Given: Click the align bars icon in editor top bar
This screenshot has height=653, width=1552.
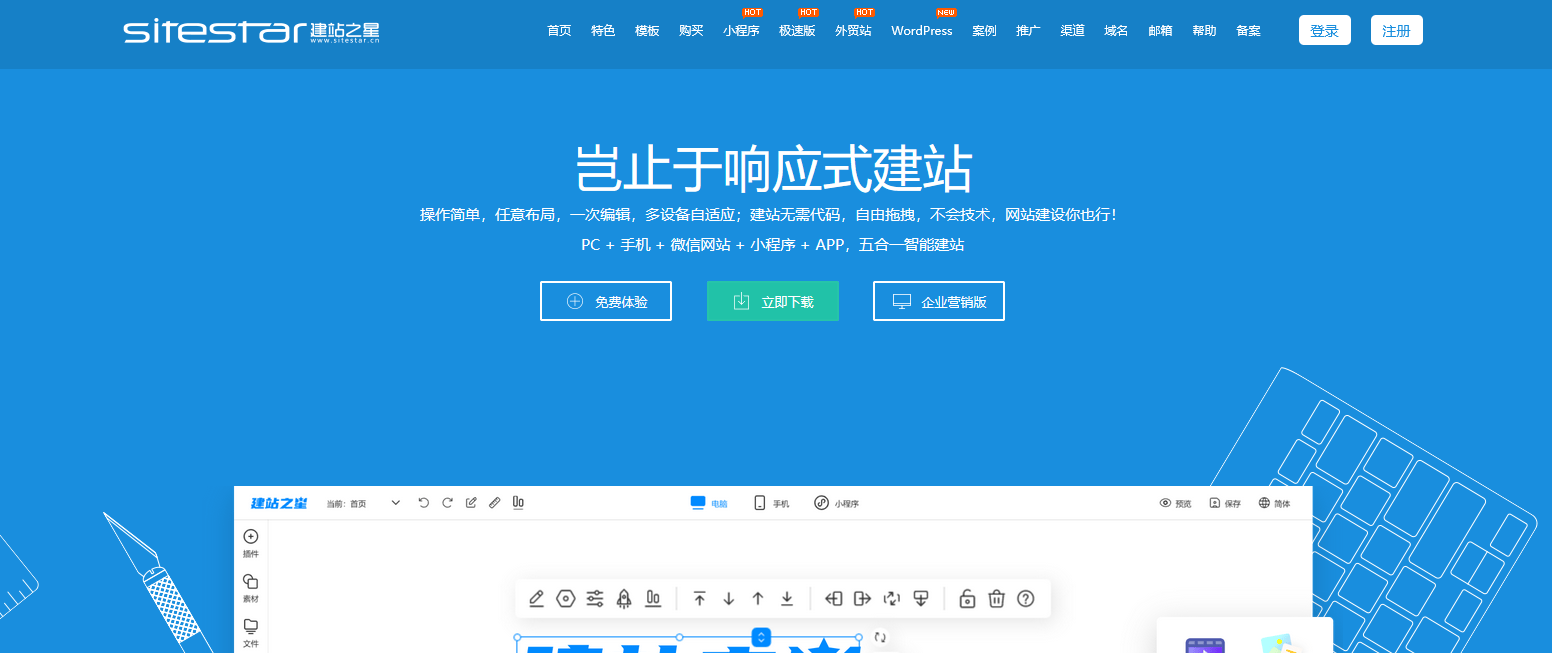Looking at the screenshot, I should 518,503.
